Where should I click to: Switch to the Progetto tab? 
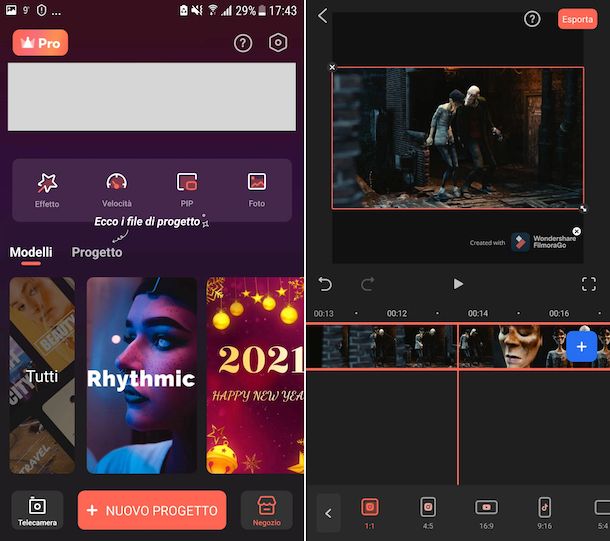point(97,252)
